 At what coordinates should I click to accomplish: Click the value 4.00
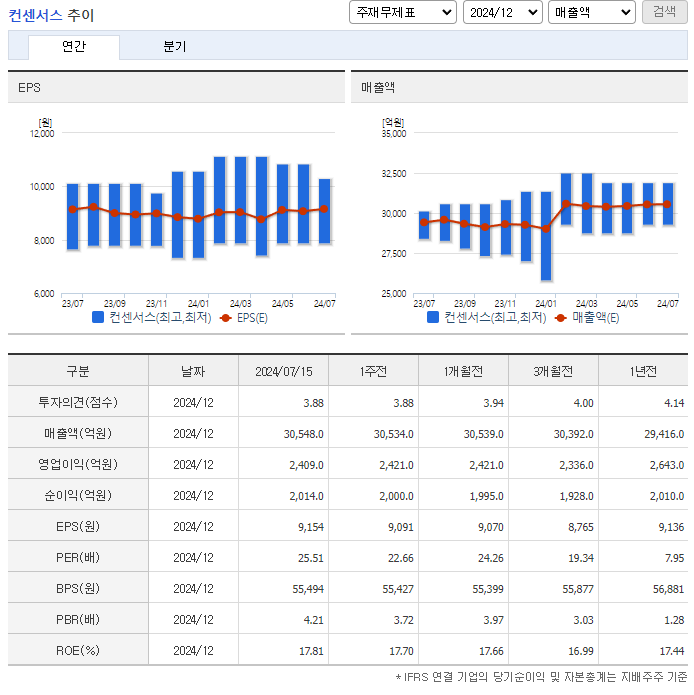point(583,403)
